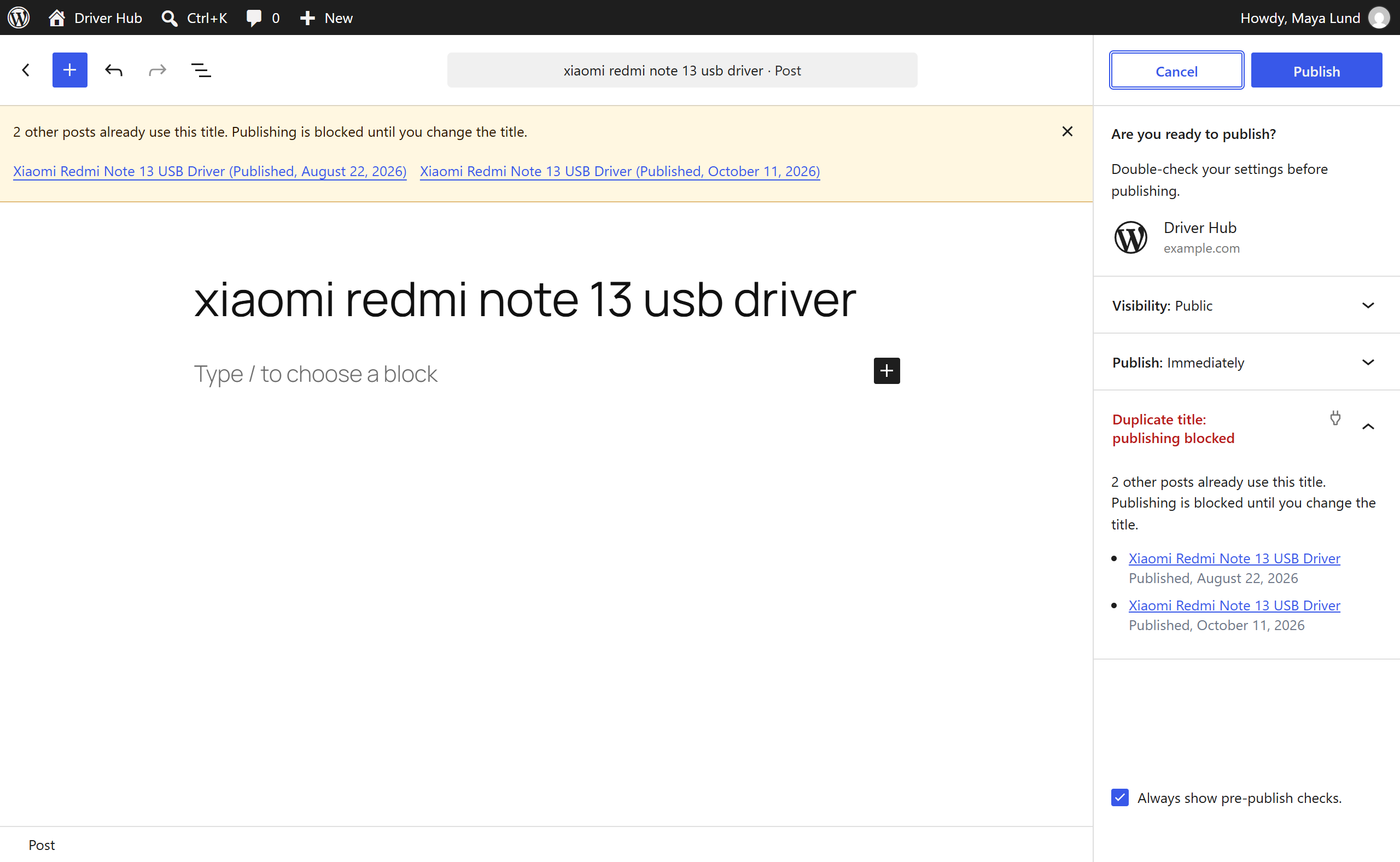
Task: Open the document overview list icon
Action: tap(201, 70)
